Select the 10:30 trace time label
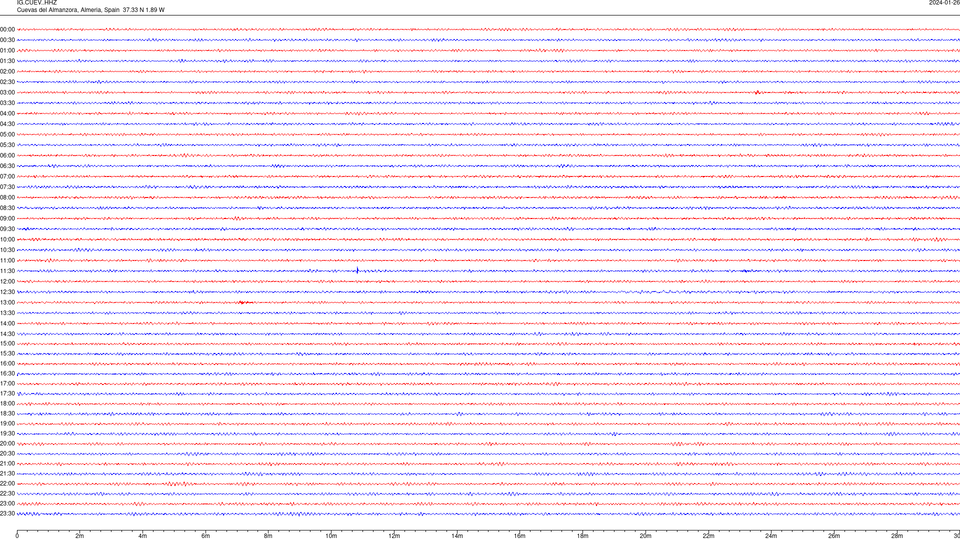Viewport: 960px width, 540px height. click(x=7, y=250)
